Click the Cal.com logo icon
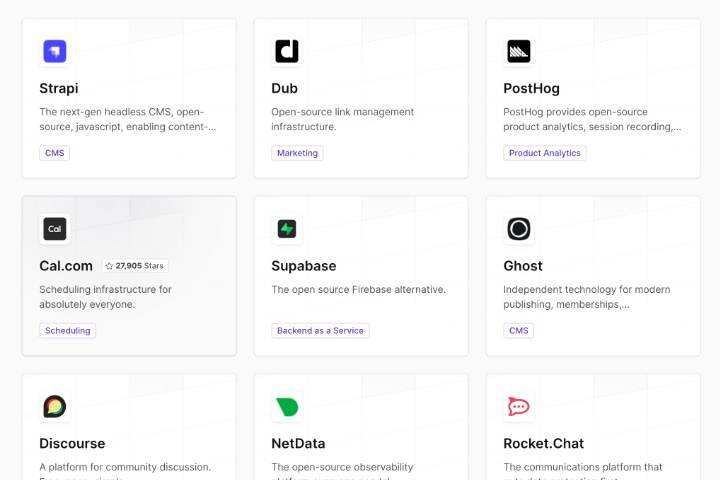 [x=54, y=229]
